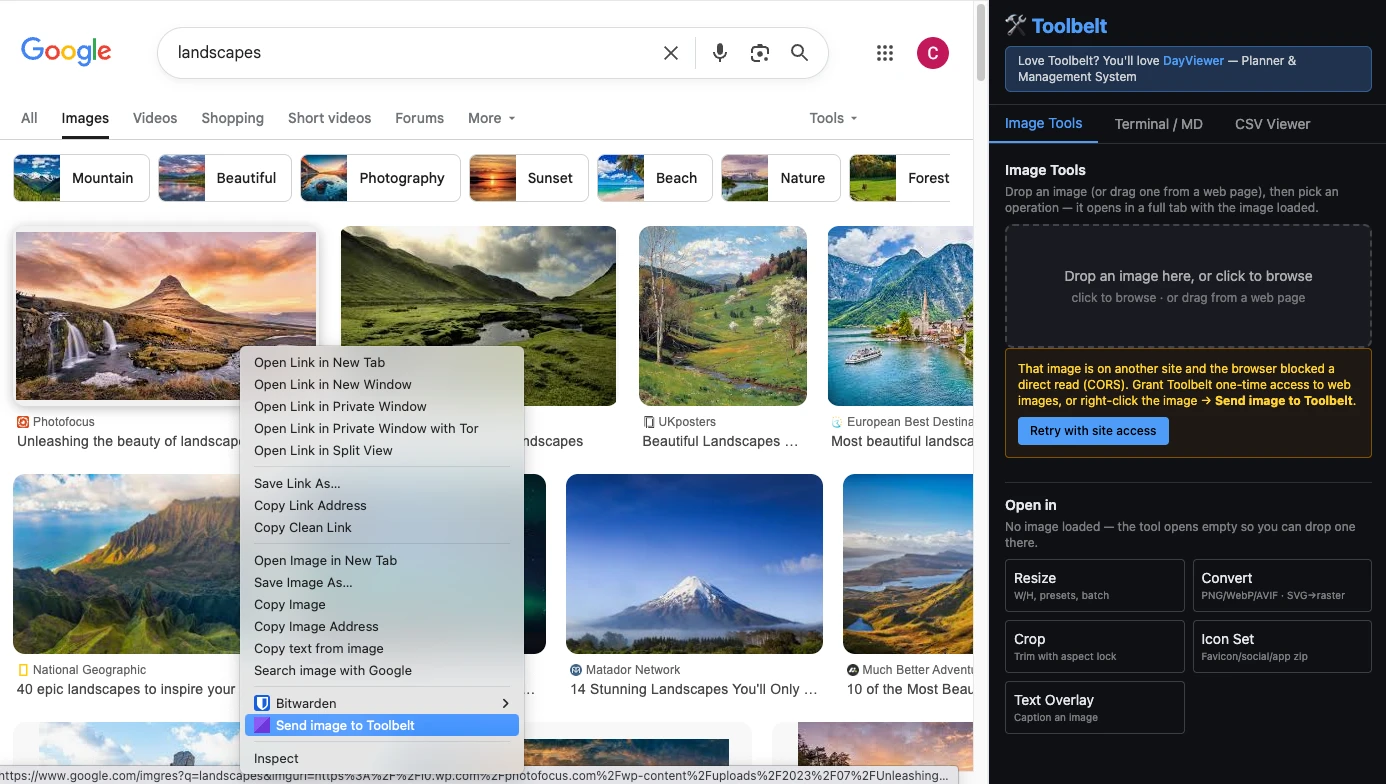Filter by Photography chip

click(380, 178)
